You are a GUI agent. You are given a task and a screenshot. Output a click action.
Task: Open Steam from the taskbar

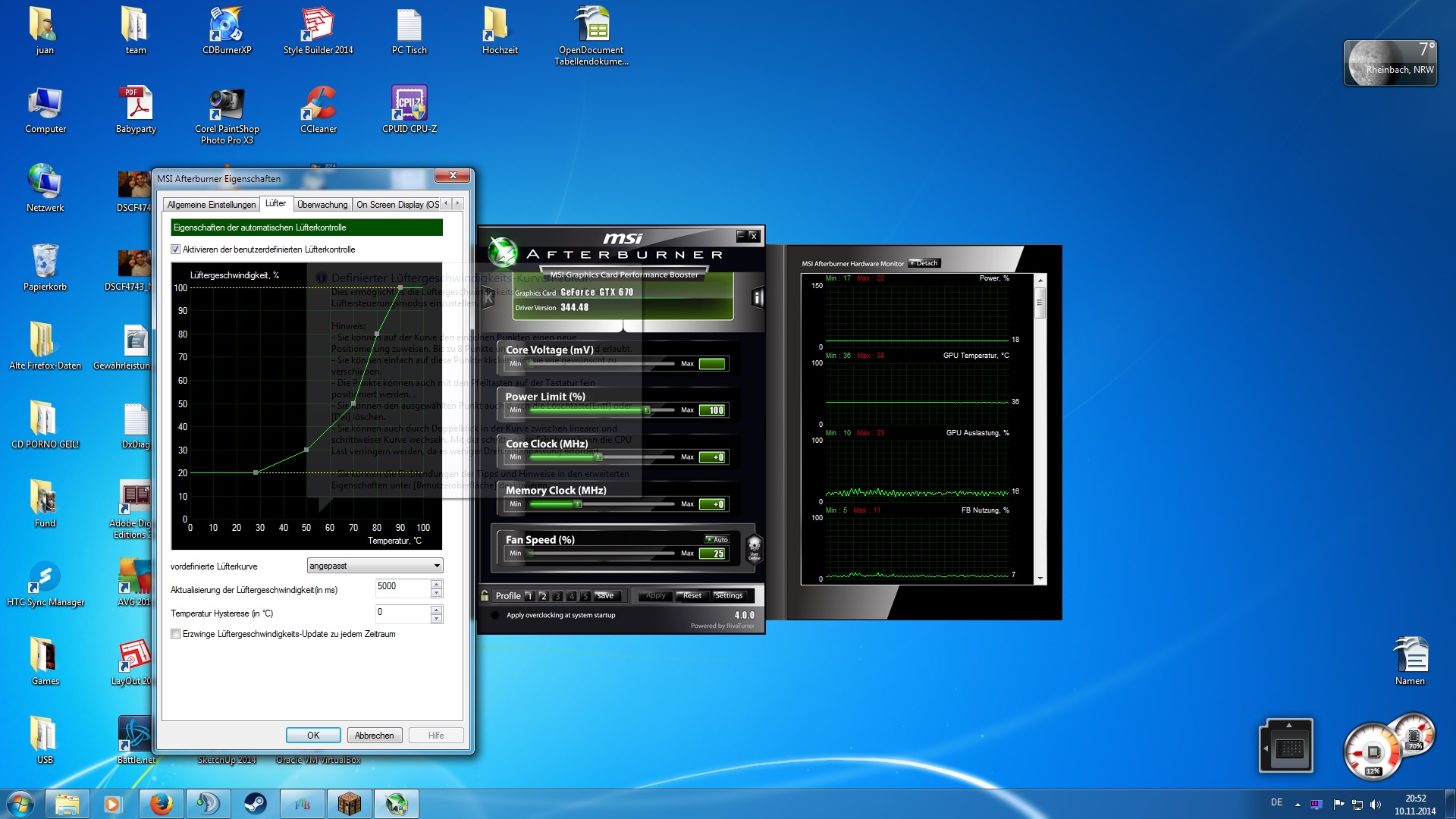(256, 804)
